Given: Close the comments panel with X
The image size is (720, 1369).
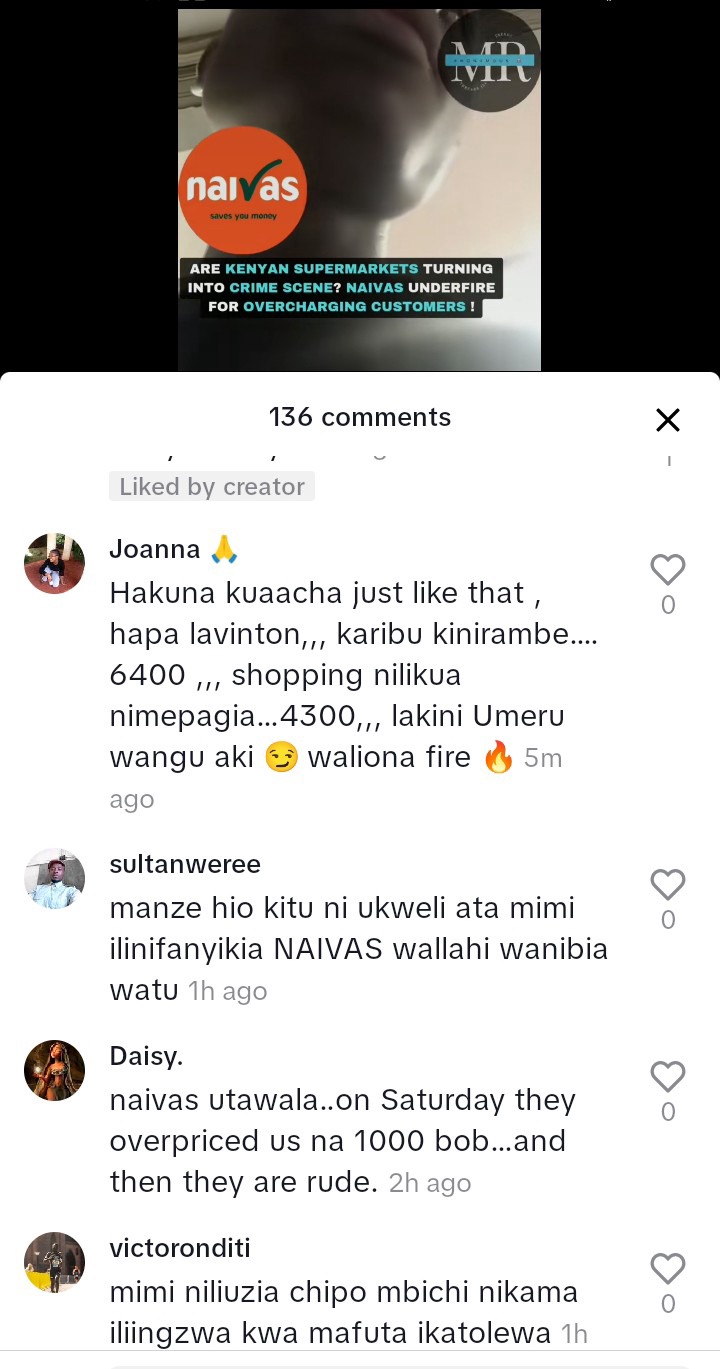Looking at the screenshot, I should click(x=668, y=420).
